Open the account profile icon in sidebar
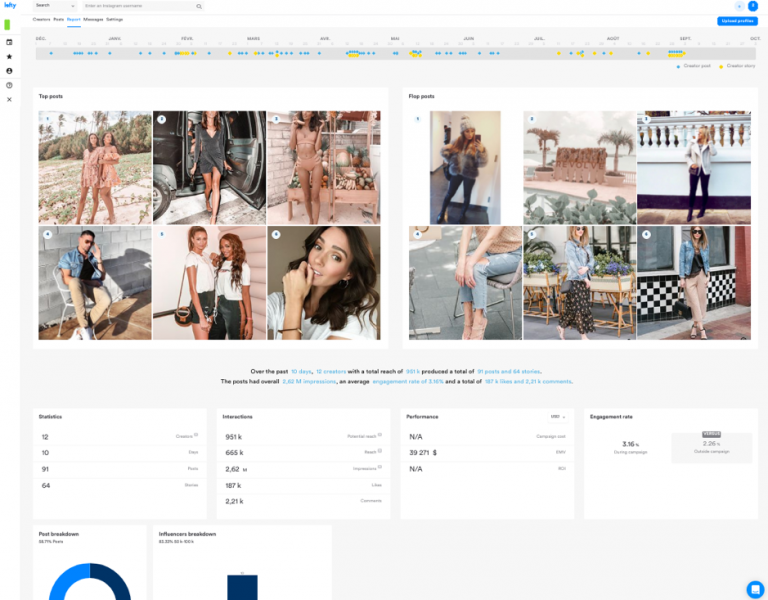768x600 pixels. [x=9, y=71]
